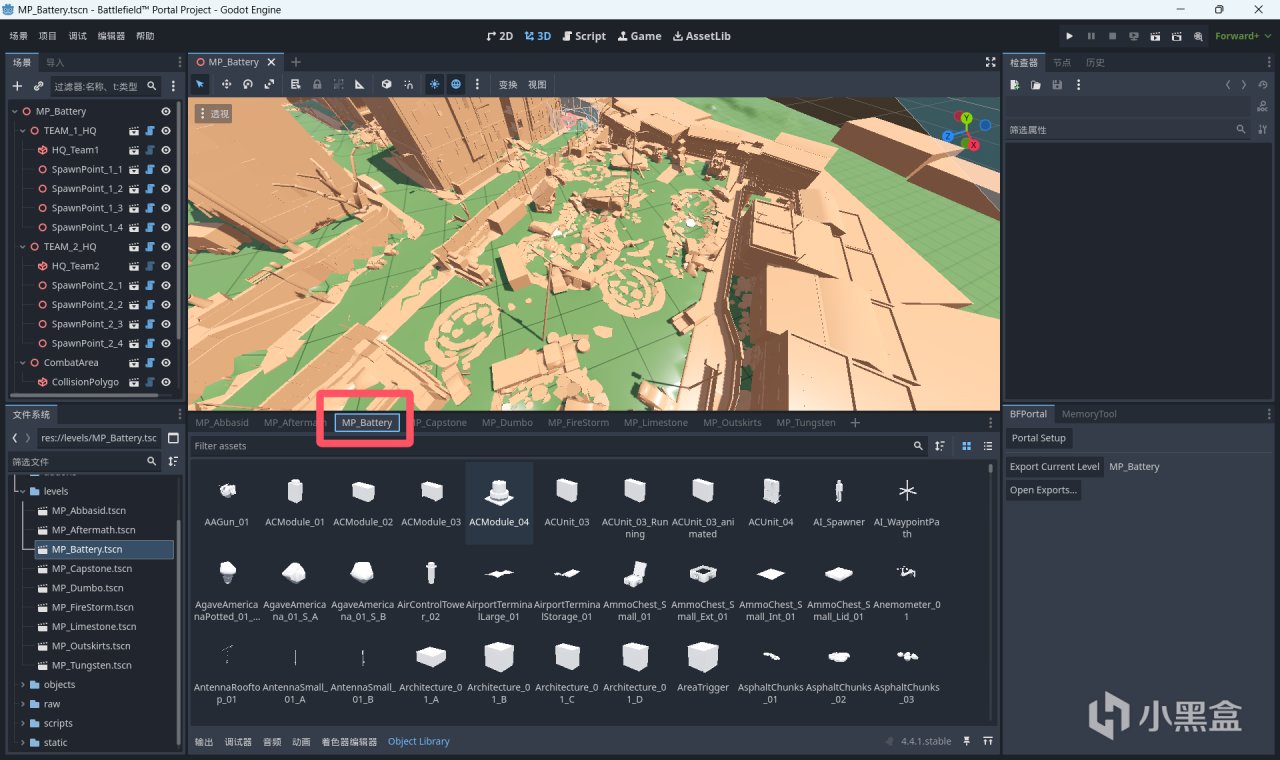The image size is (1280, 760).
Task: Add a new node with the plus icon
Action: pos(17,86)
